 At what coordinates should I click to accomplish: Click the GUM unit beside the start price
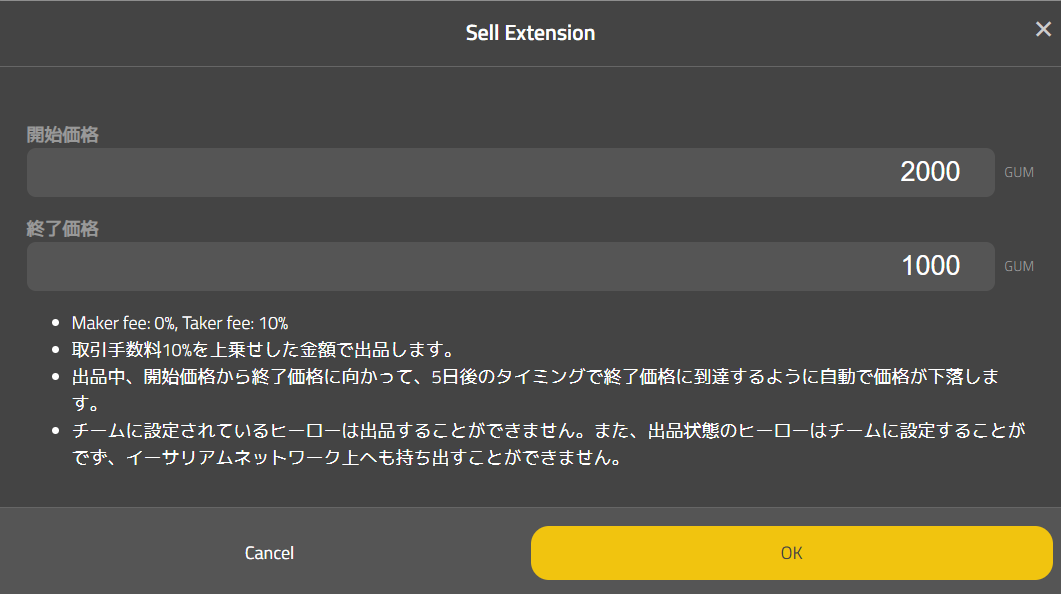pyautogui.click(x=1018, y=173)
